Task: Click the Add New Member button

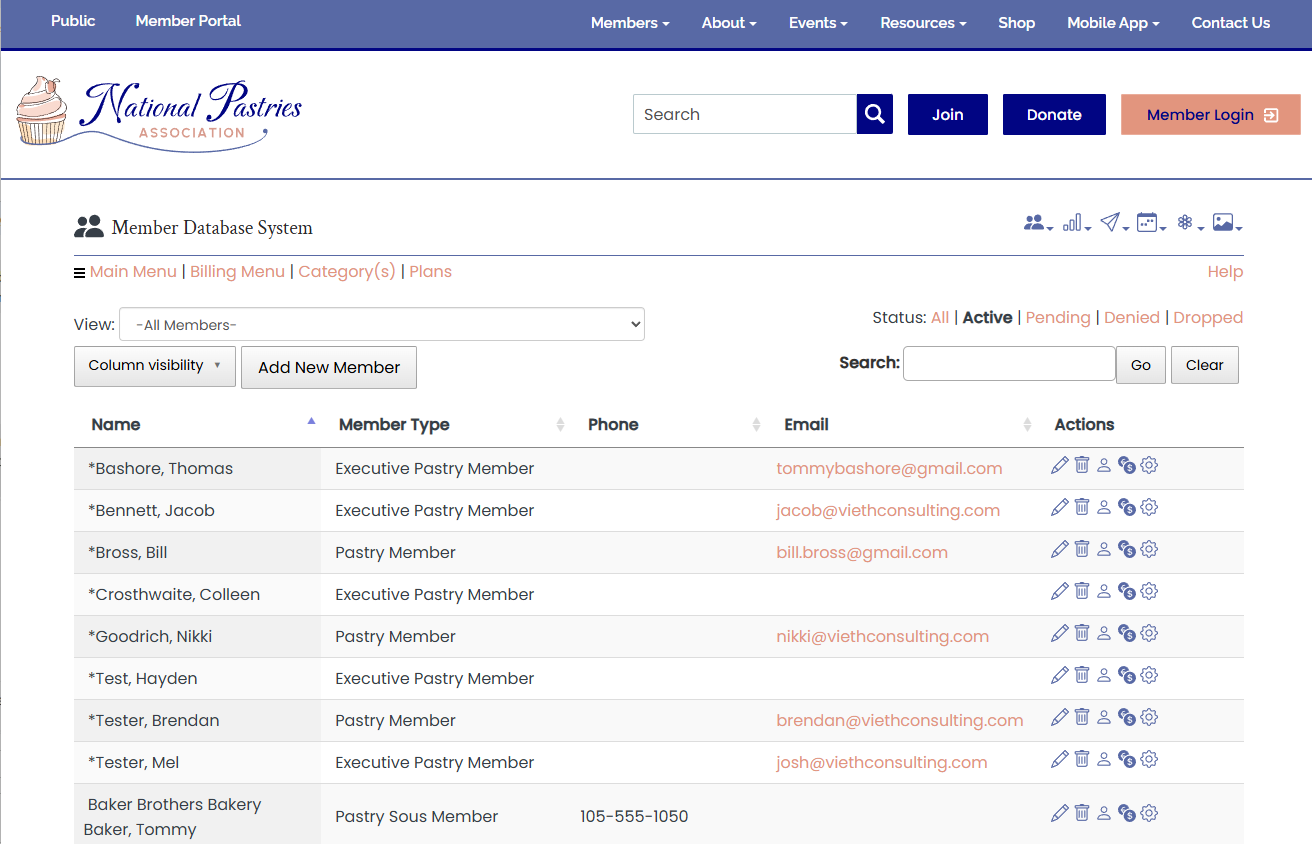Action: coord(328,367)
